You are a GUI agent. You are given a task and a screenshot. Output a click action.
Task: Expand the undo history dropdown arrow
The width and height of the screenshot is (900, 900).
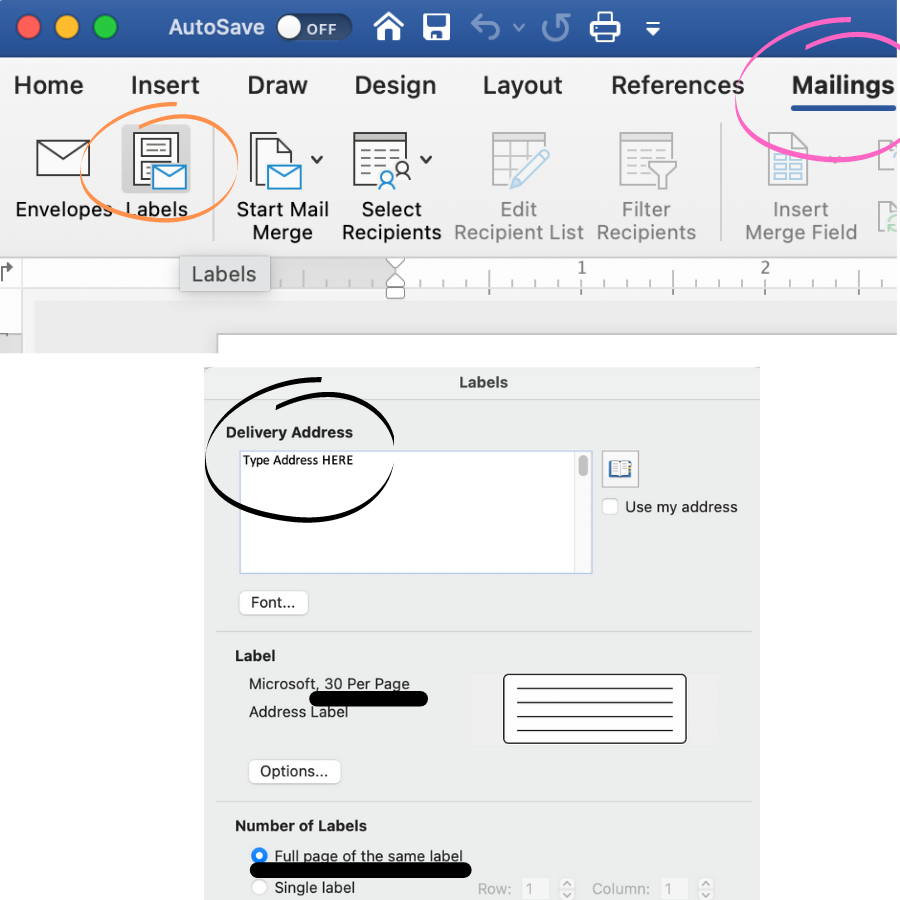[x=519, y=28]
